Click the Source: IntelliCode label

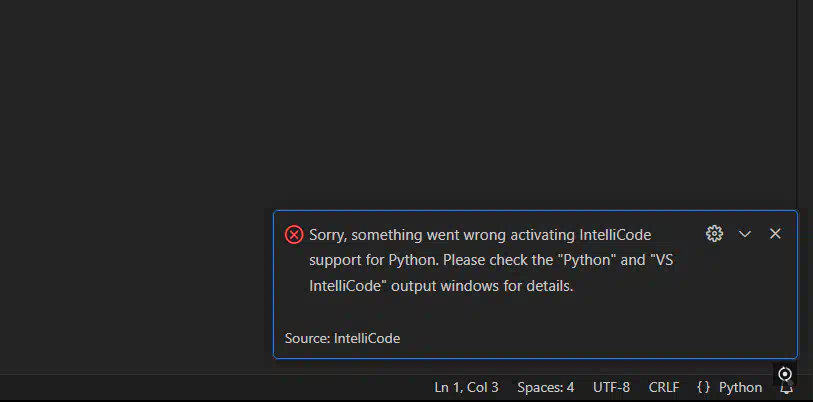coord(342,339)
